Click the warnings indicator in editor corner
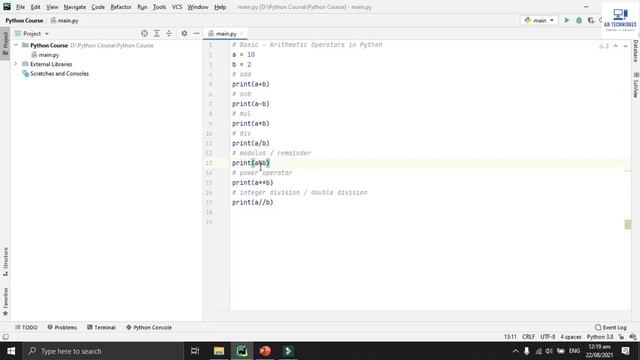The width and height of the screenshot is (640, 360). [604, 46]
